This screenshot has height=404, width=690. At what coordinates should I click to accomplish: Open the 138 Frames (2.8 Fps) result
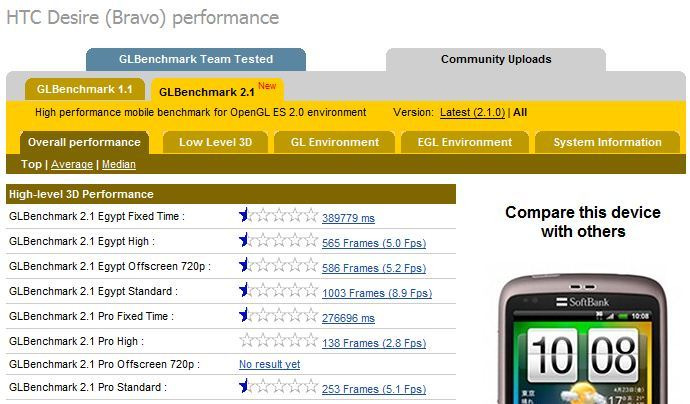point(374,343)
